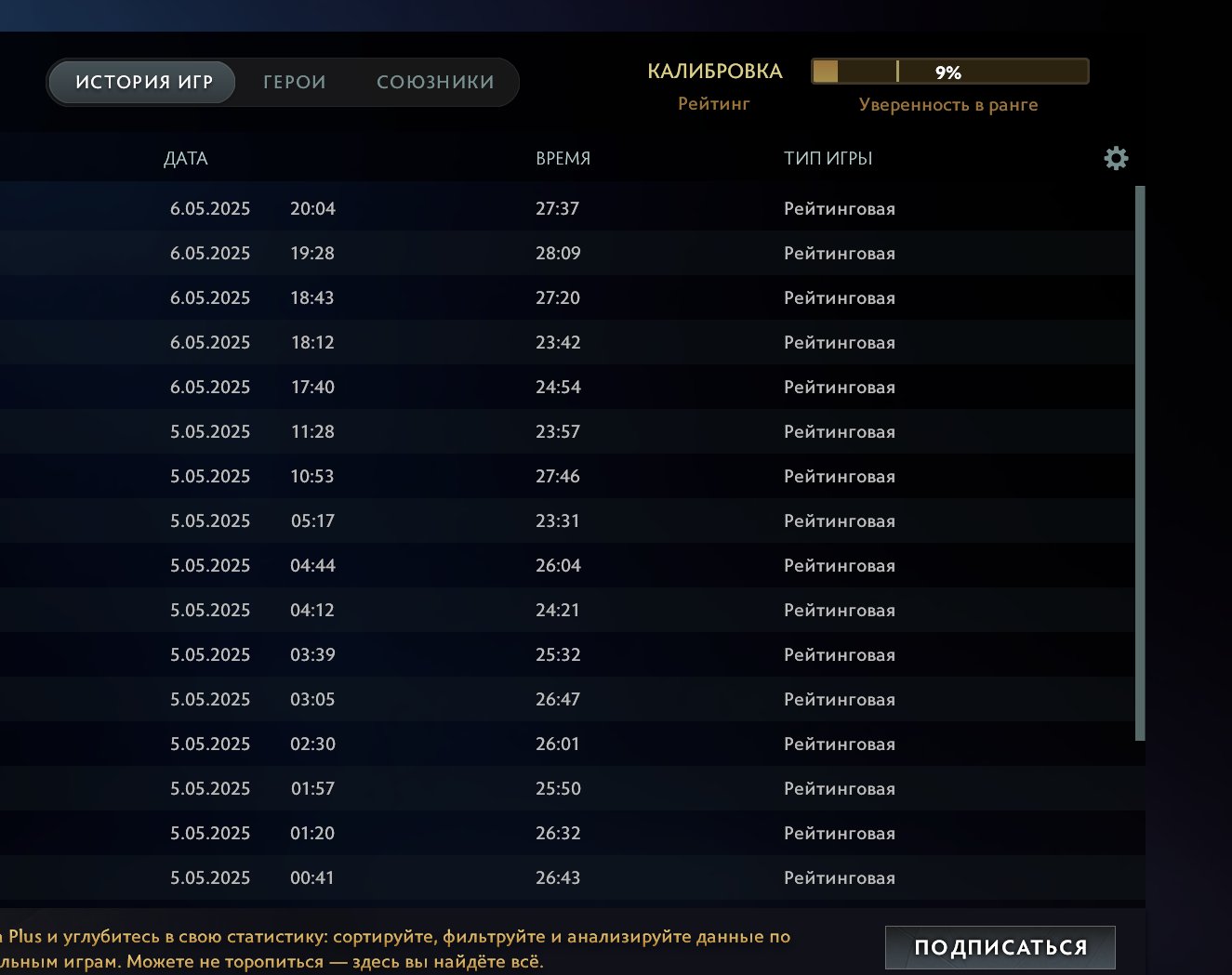Viewport: 1232px width, 975px height.
Task: Sort by the ВРЕМЯ column header
Action: coord(563,158)
